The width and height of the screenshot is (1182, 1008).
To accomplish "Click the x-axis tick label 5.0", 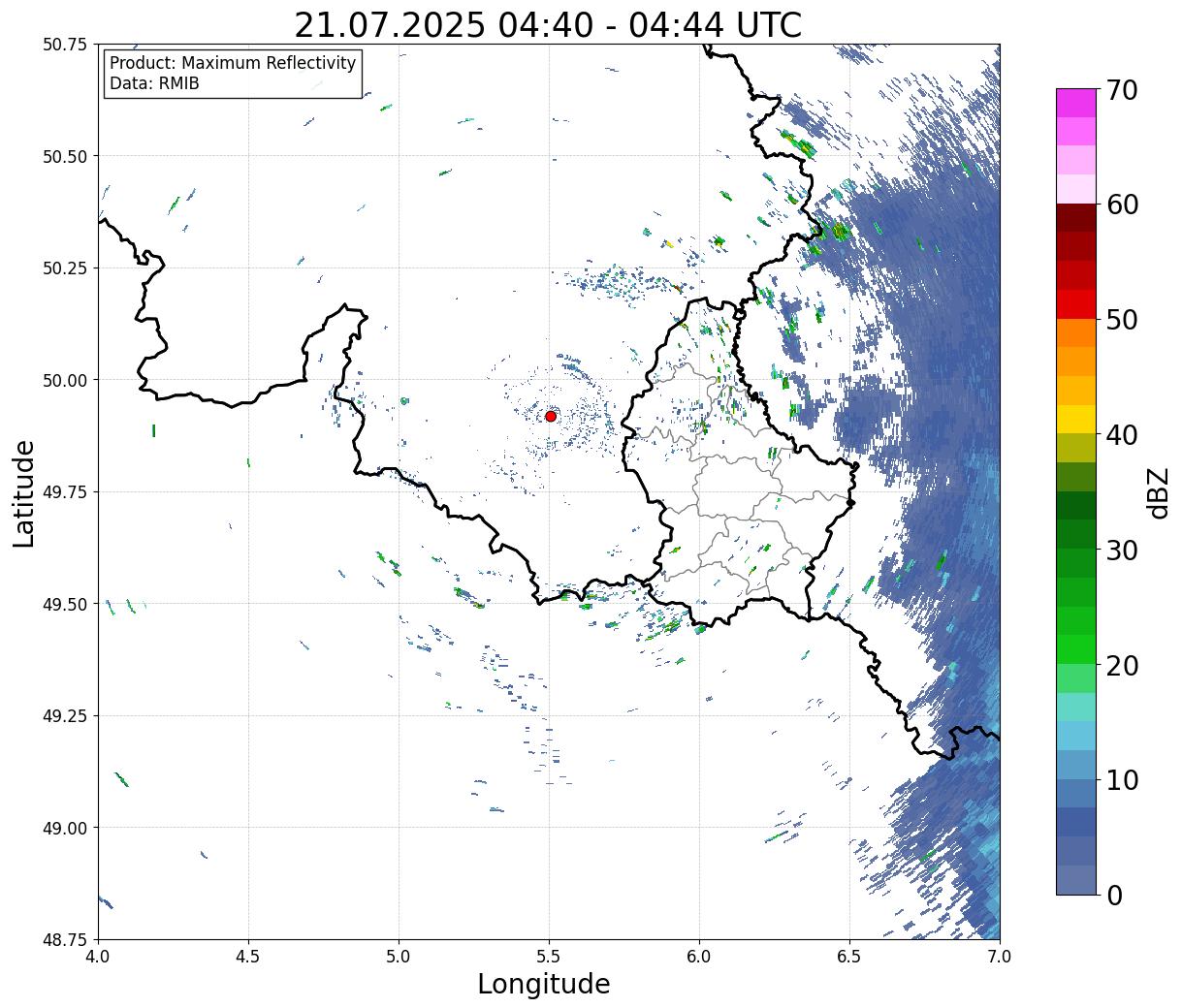I will [399, 956].
